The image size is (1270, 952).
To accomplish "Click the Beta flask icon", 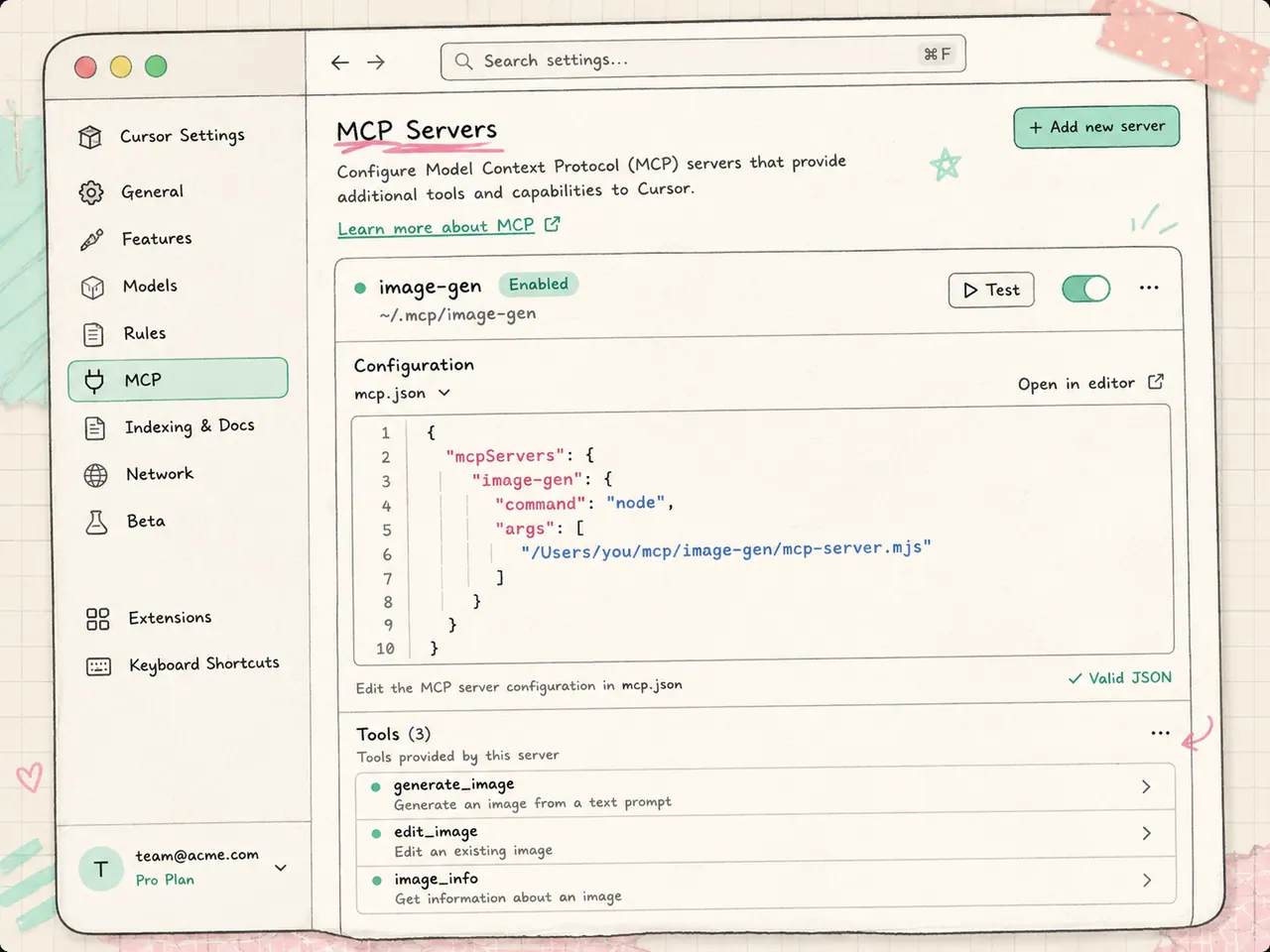I will [96, 523].
